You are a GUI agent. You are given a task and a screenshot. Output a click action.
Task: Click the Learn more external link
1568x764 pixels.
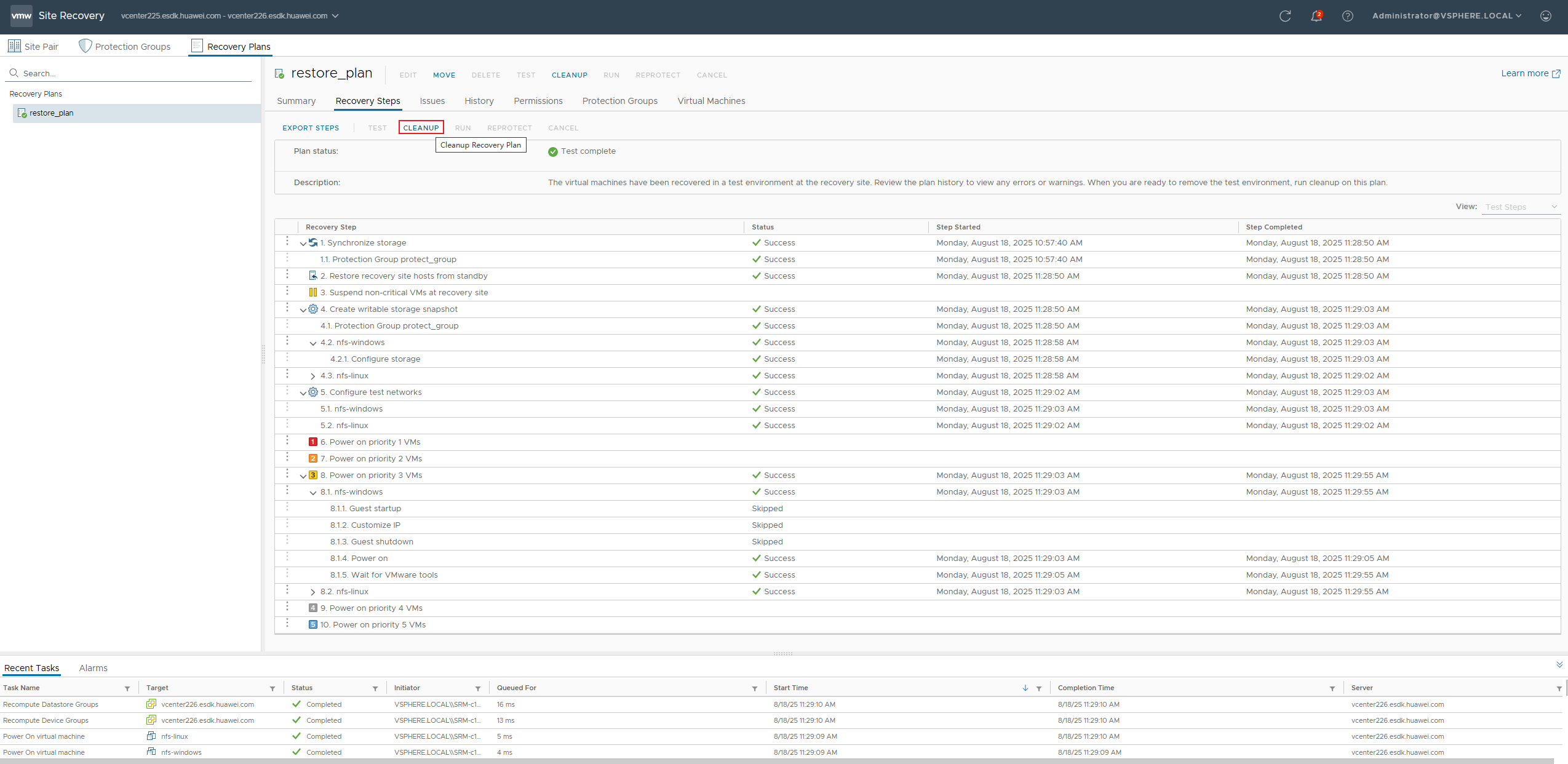[x=1530, y=73]
